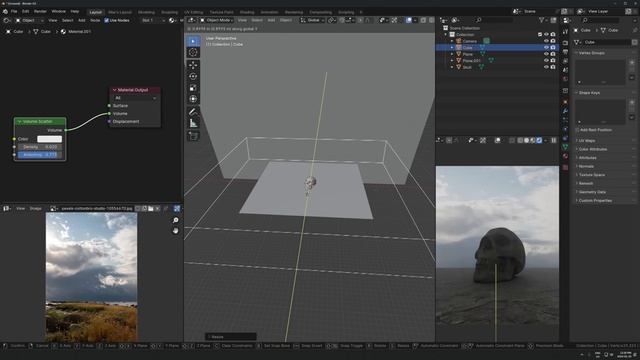Screen dimensions: 640x360
Task: Toggle the Use Nodes checkbox
Action: tap(107, 20)
